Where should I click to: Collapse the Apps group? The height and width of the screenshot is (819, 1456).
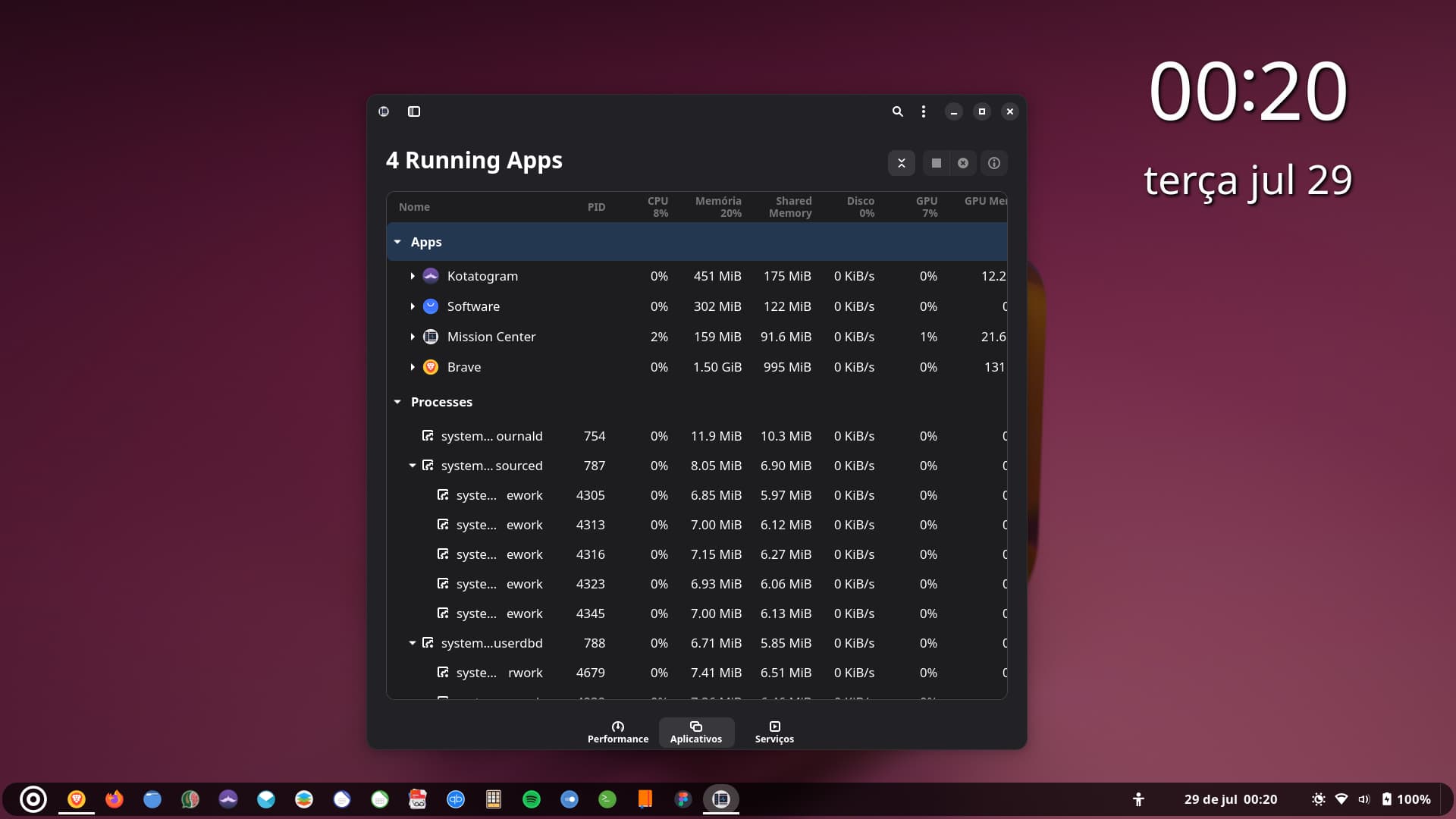[x=397, y=242]
